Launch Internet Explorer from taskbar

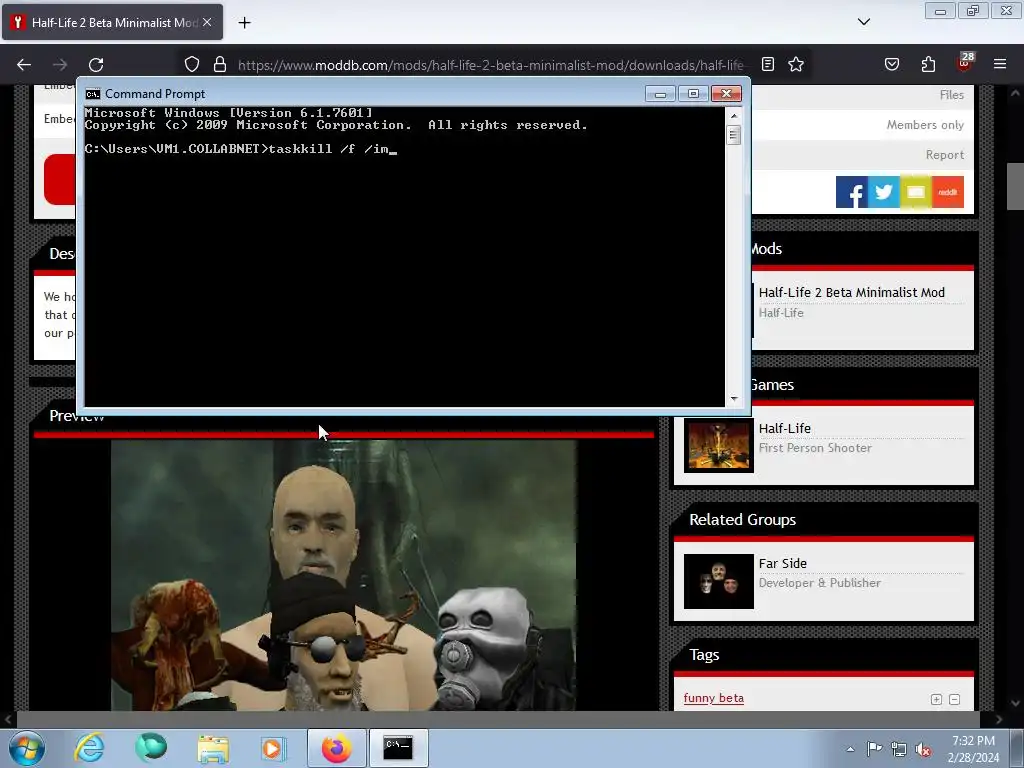pos(89,748)
